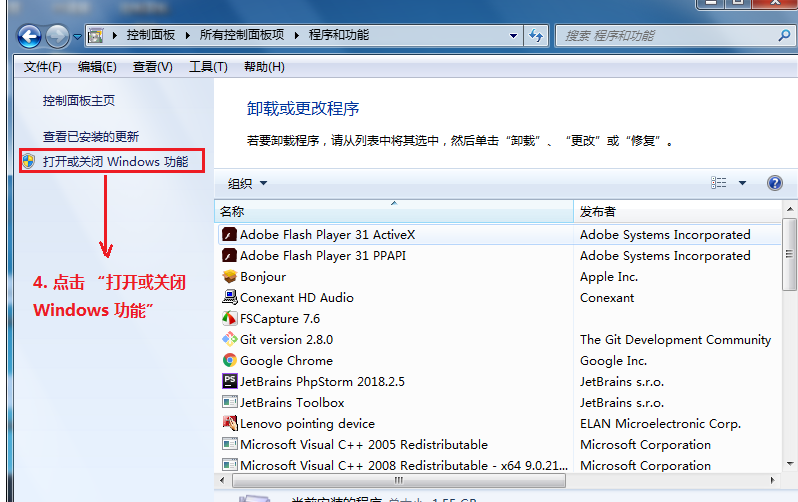Click the change view icon button
The image size is (798, 502).
point(719,183)
